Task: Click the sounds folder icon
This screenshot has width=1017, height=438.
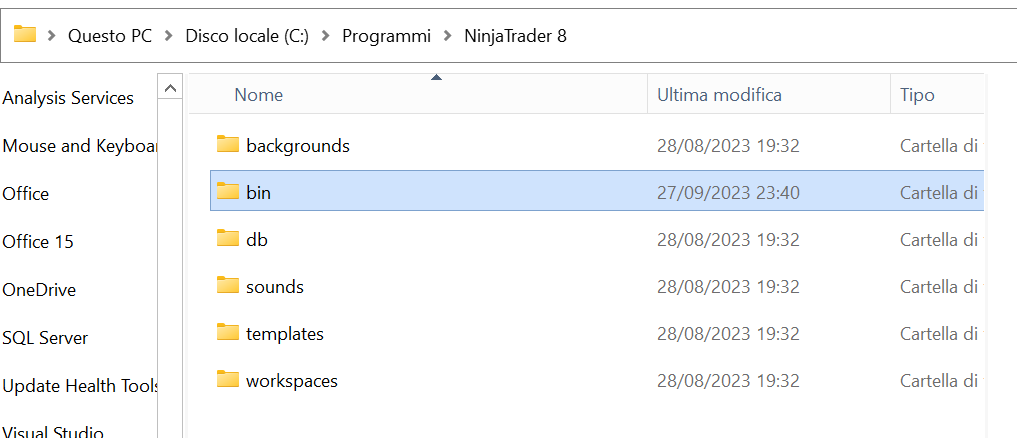Action: tap(228, 286)
